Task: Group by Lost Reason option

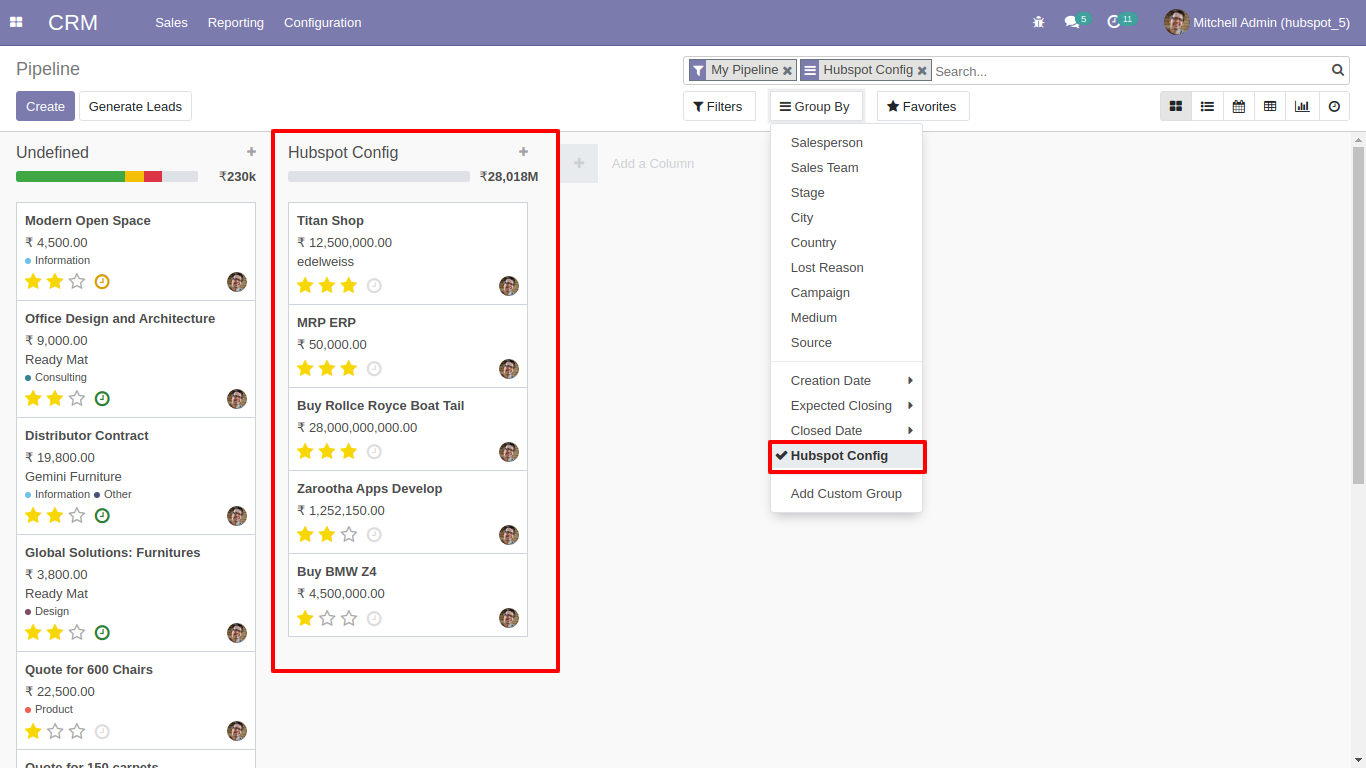Action: (x=846, y=268)
